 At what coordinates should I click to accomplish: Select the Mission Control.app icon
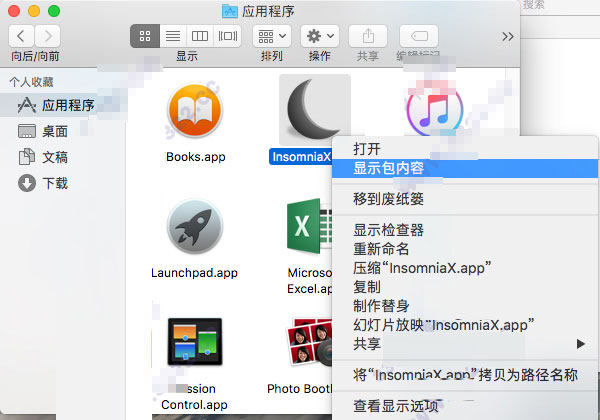click(195, 342)
